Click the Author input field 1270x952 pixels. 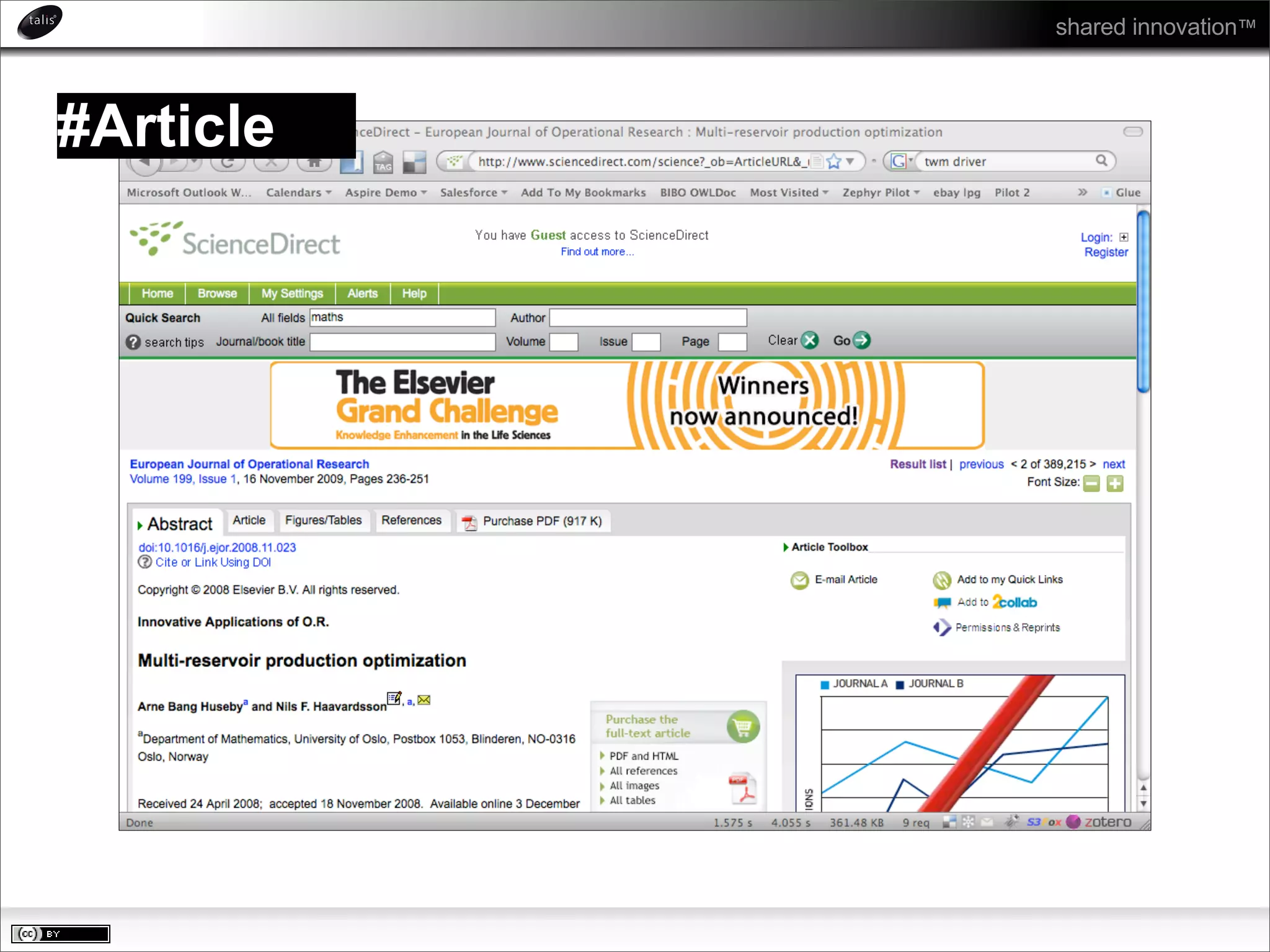pyautogui.click(x=648, y=317)
